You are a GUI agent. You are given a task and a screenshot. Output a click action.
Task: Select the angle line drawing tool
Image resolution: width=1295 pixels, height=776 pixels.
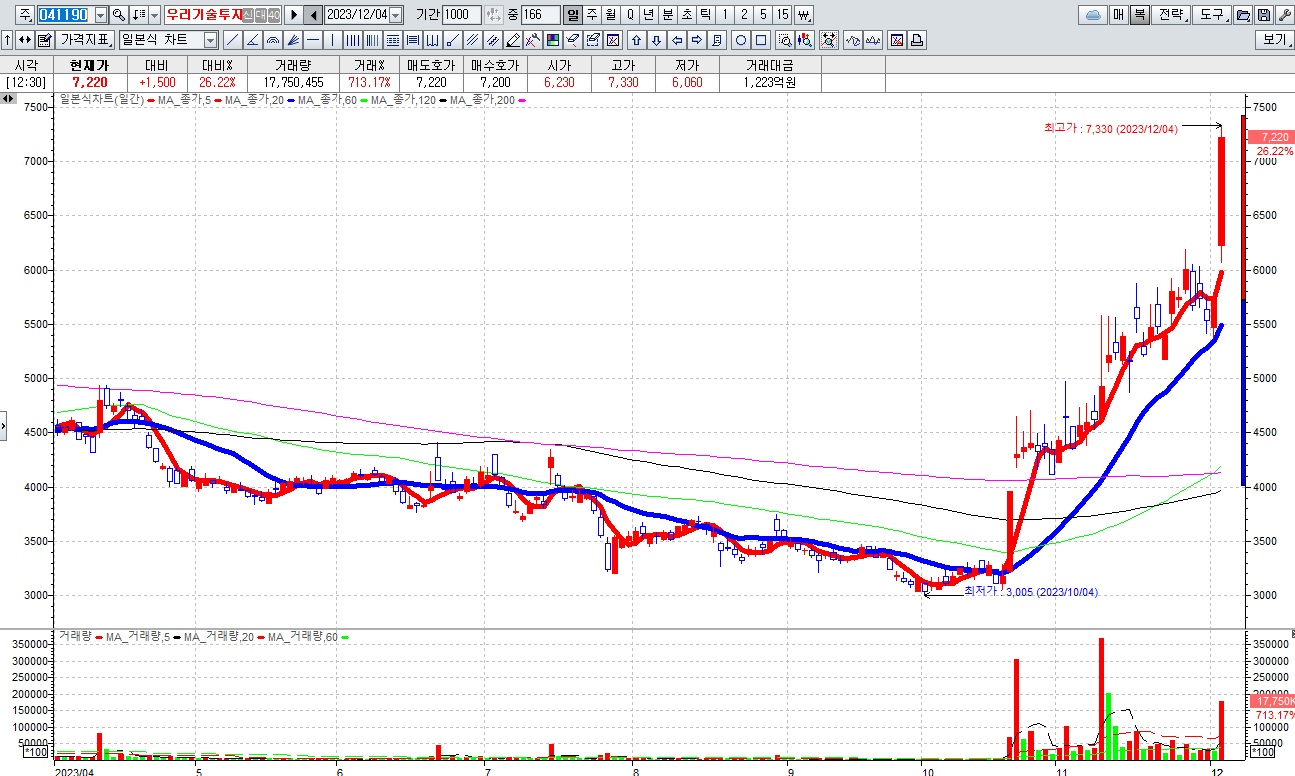(252, 40)
